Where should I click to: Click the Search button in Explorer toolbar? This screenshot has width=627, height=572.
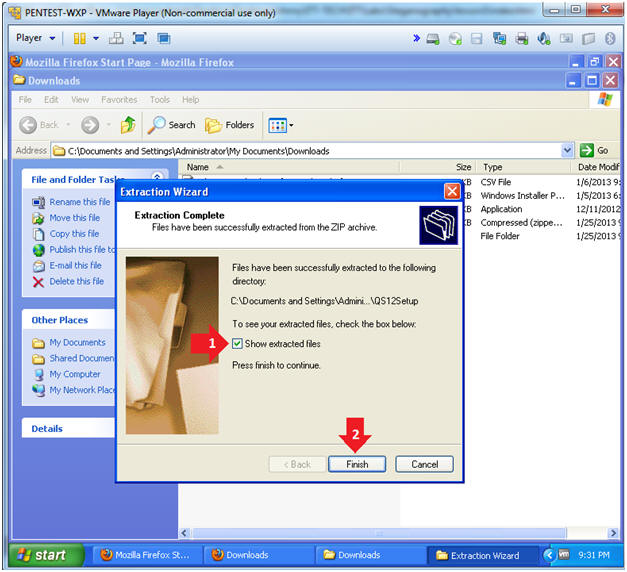(x=171, y=125)
